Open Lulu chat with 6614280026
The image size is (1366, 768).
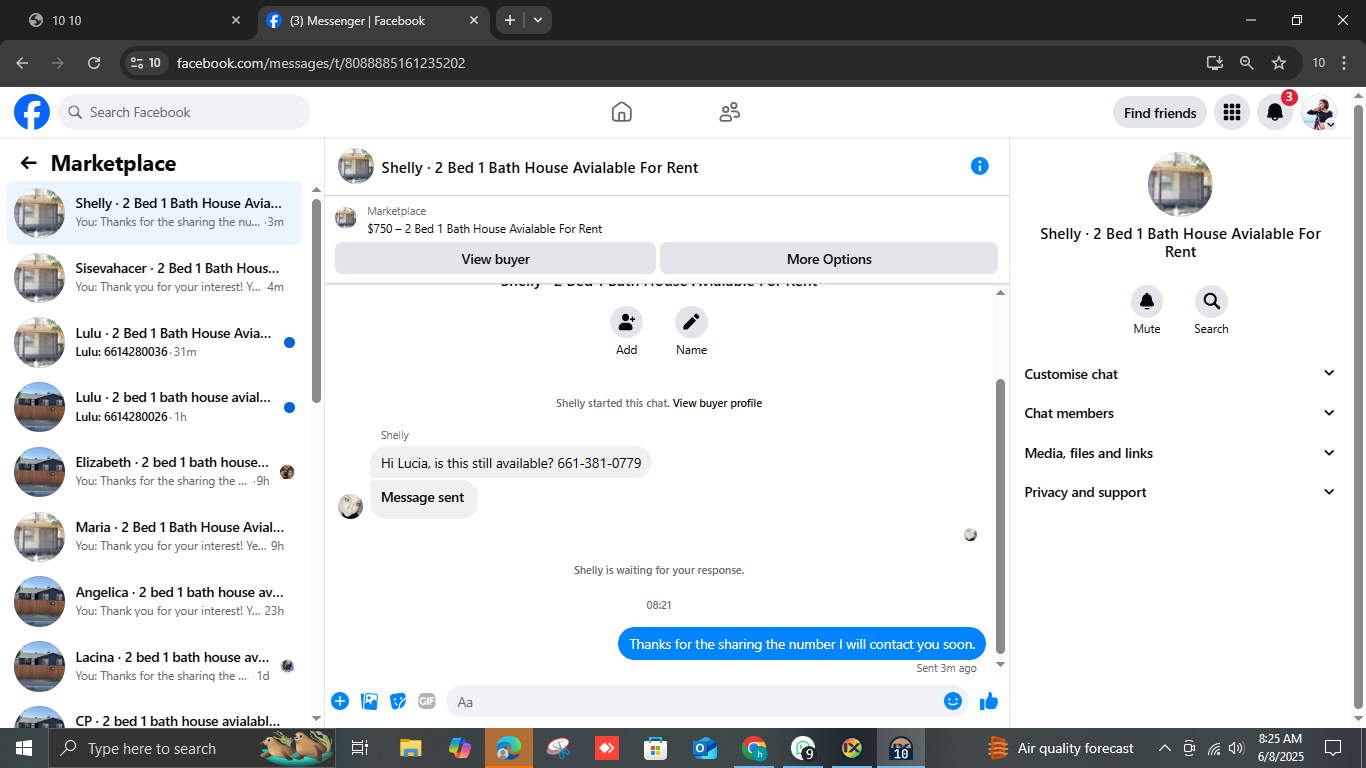pos(154,407)
